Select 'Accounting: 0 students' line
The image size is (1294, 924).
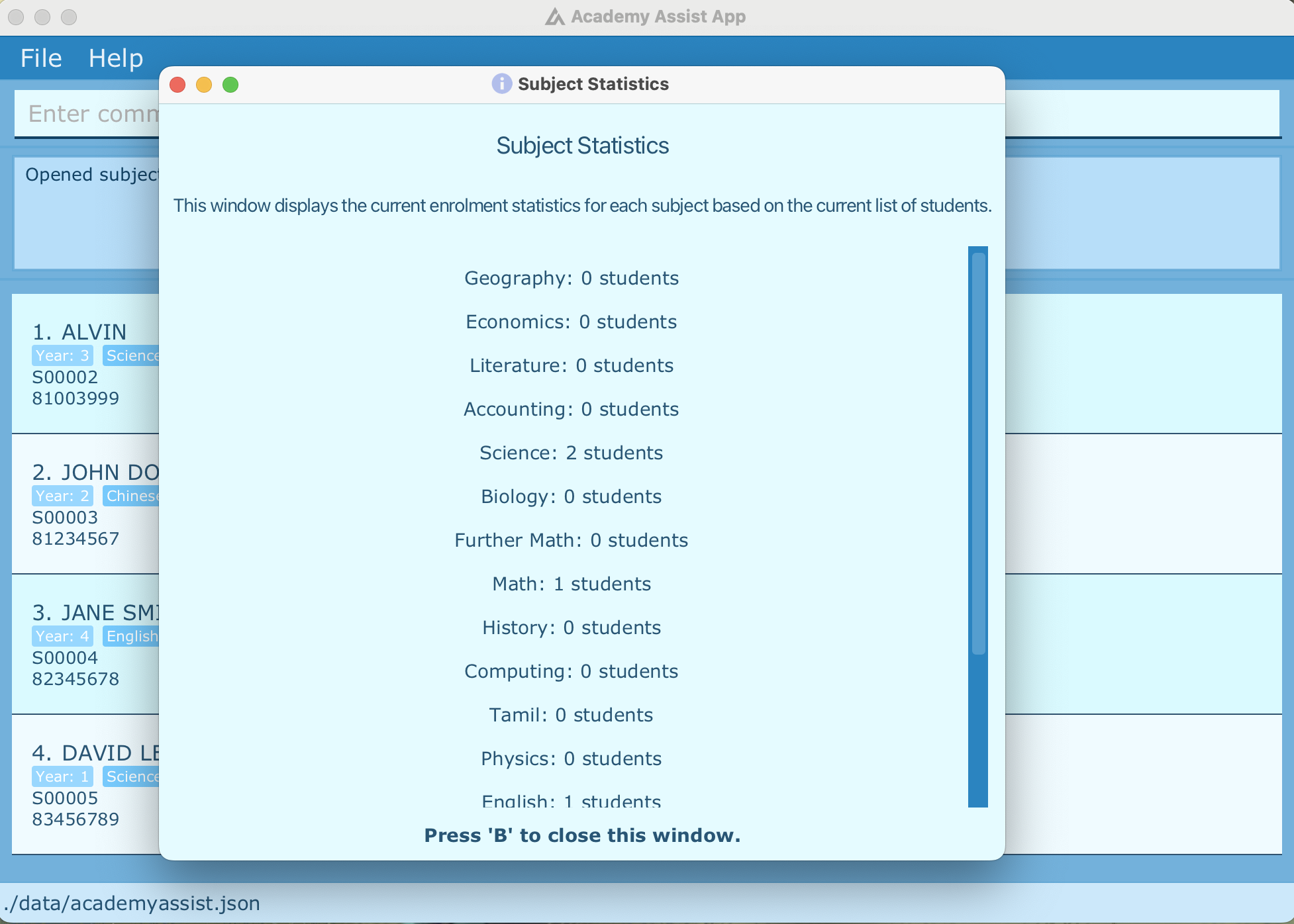click(x=572, y=409)
